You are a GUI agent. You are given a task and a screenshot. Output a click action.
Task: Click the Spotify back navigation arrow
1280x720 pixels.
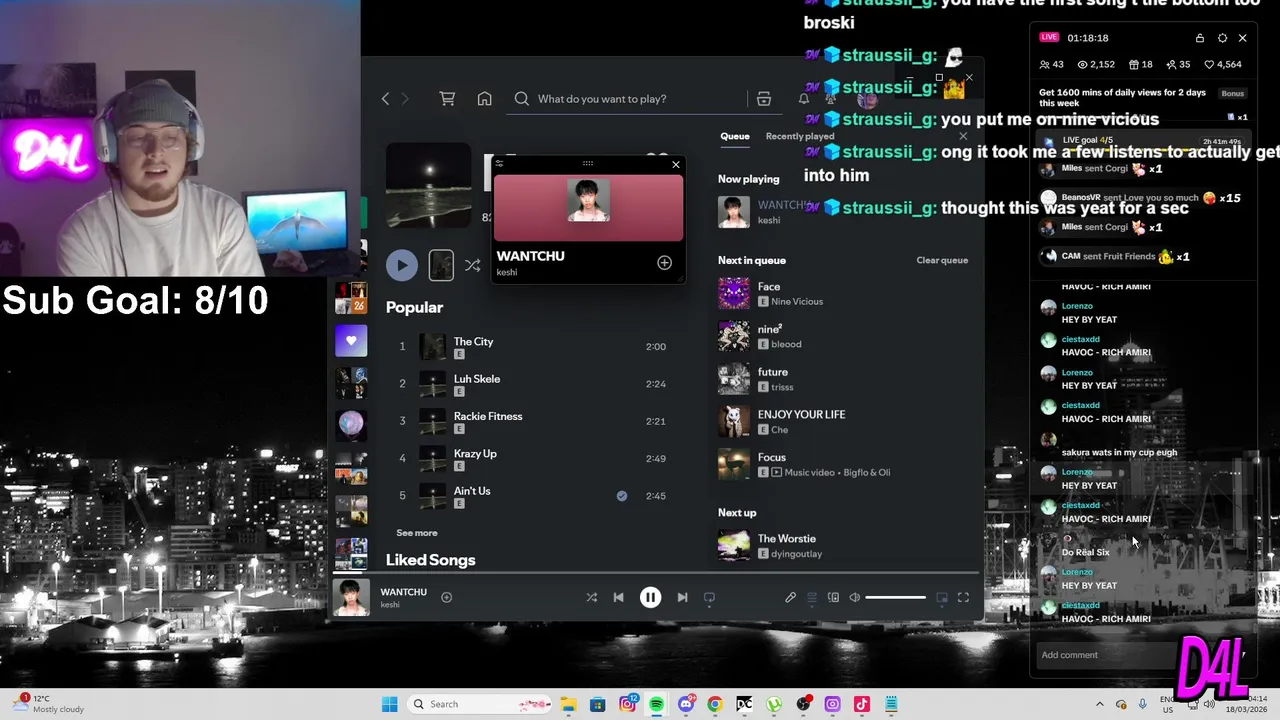point(385,99)
